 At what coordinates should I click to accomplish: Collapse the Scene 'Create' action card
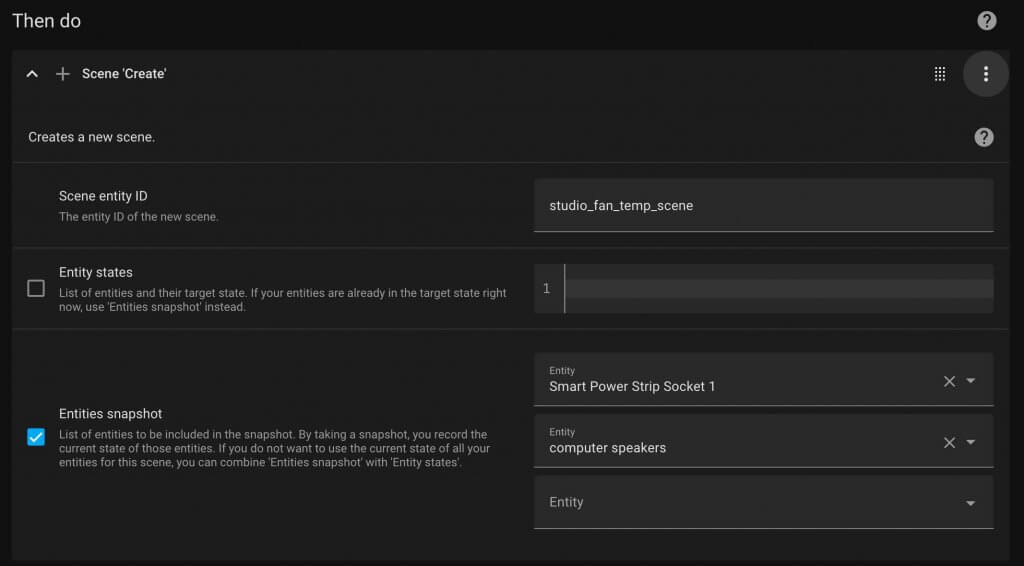click(32, 74)
